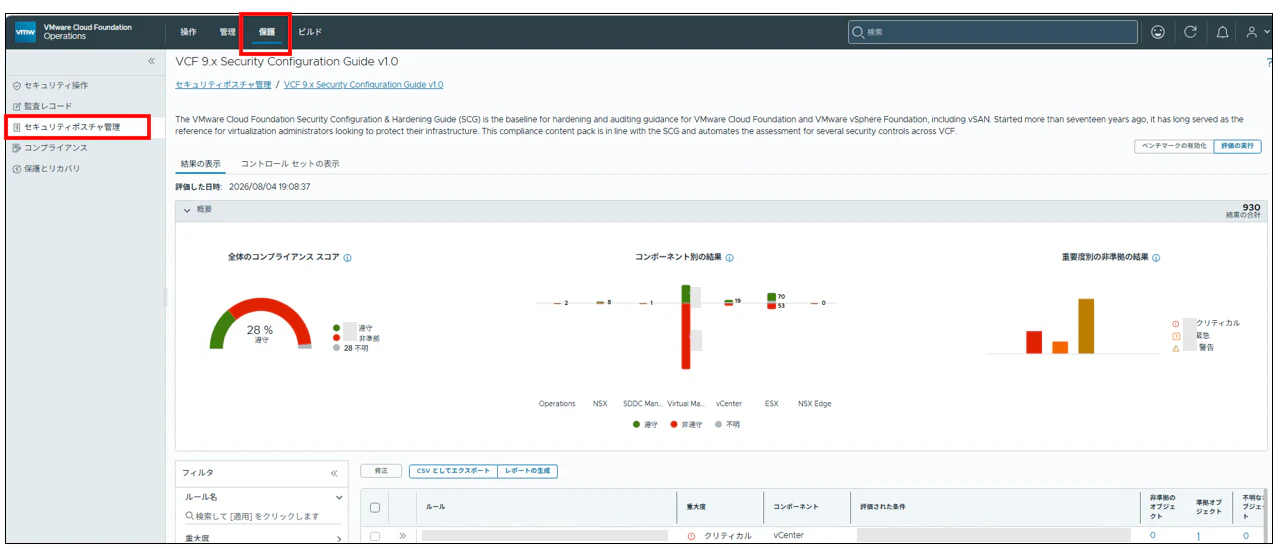Switch to the 結果の表示 tab
Image resolution: width=1277 pixels, height=550 pixels.
pyautogui.click(x=200, y=163)
